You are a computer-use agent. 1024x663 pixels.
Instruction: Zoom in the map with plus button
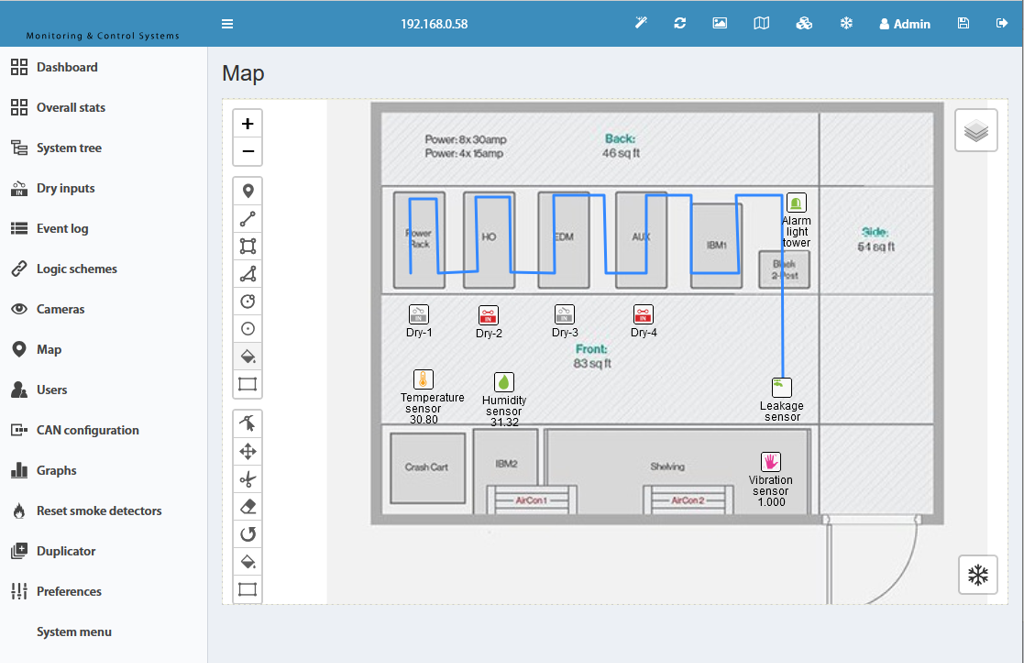tap(248, 123)
